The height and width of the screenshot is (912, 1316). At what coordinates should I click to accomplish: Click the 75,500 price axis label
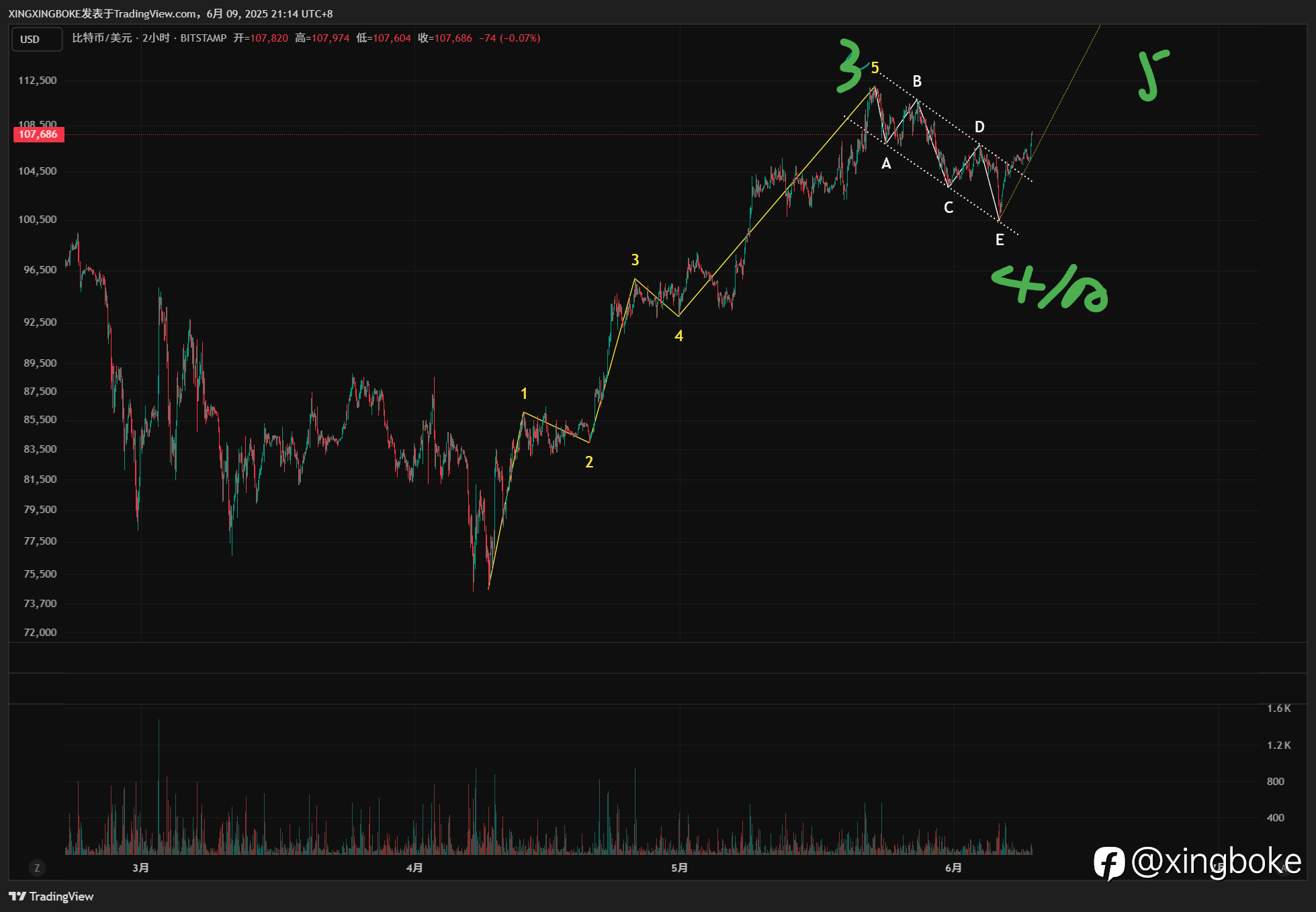(x=40, y=574)
